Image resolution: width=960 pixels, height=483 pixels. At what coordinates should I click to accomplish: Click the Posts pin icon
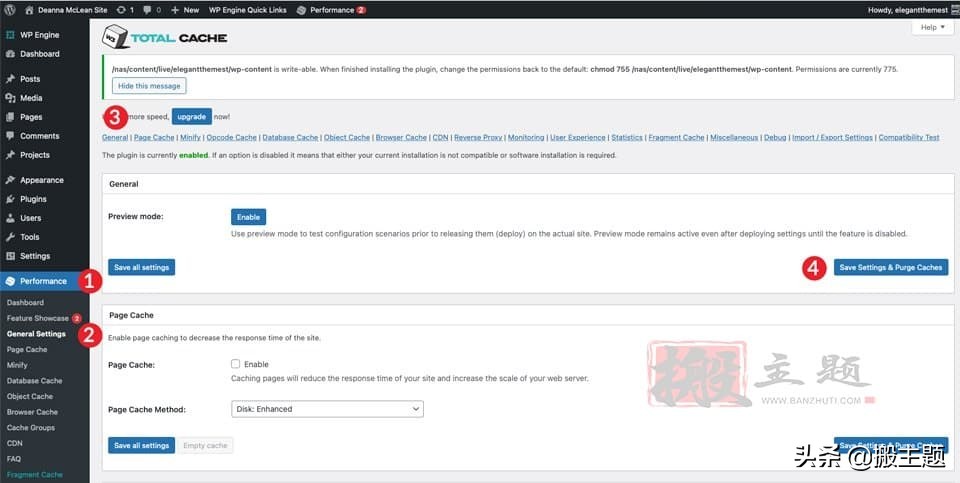[10, 79]
